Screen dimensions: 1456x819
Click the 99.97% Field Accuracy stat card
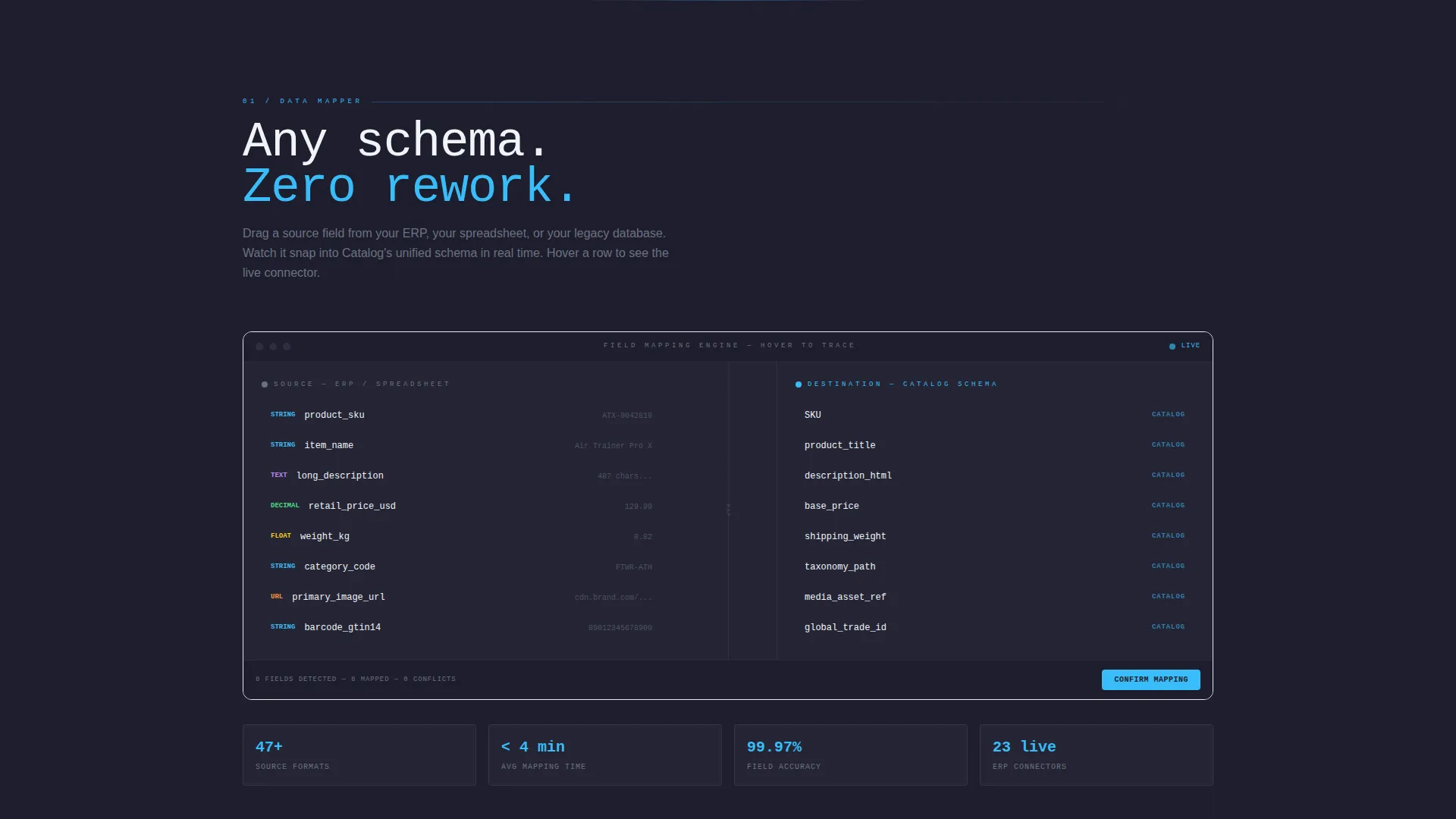851,755
